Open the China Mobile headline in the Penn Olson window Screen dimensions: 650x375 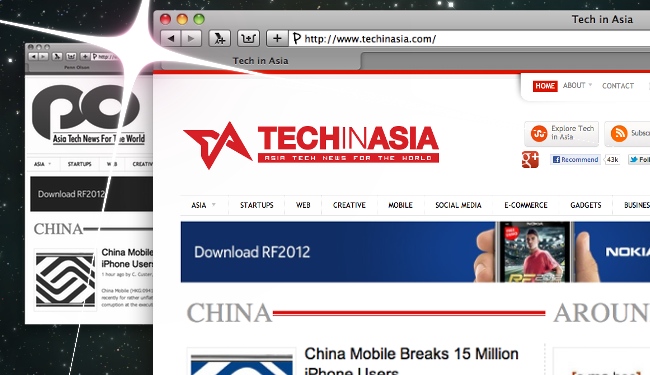(127, 258)
